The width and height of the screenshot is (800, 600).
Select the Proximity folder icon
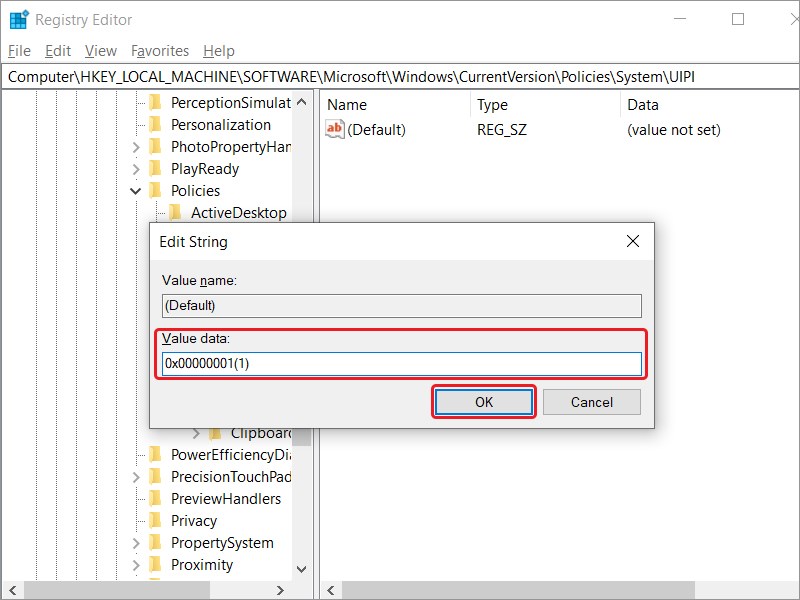pyautogui.click(x=155, y=564)
